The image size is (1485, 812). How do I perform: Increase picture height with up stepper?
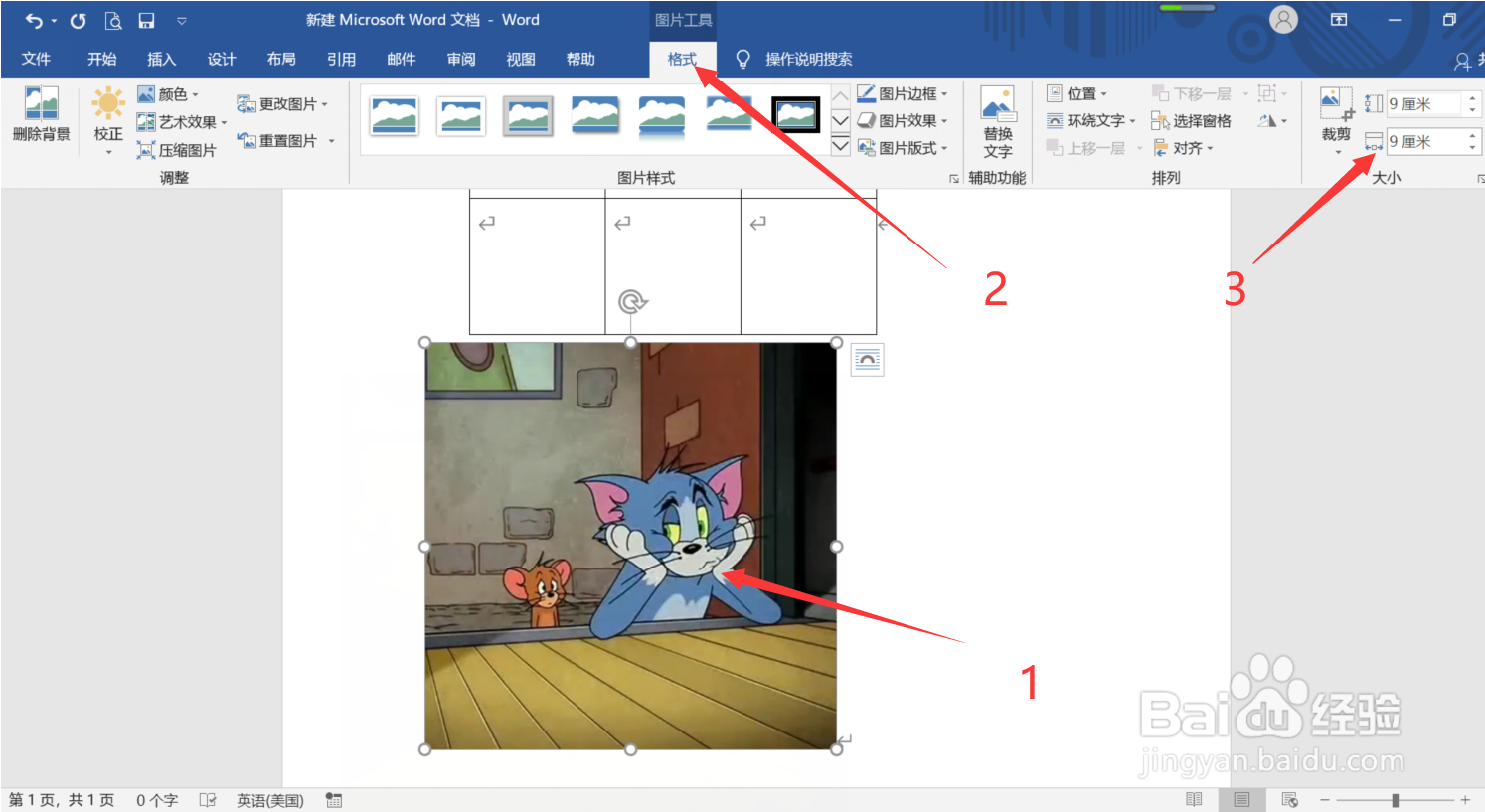coord(1472,98)
